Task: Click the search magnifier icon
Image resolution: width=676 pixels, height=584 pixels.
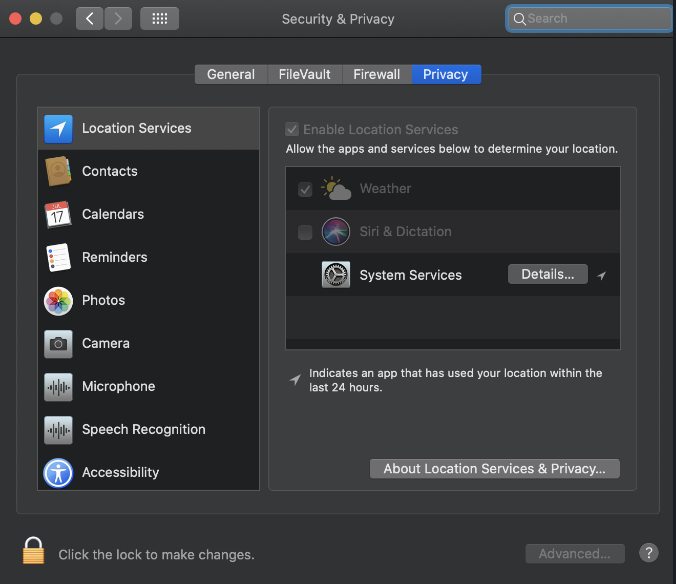Action: click(x=520, y=19)
